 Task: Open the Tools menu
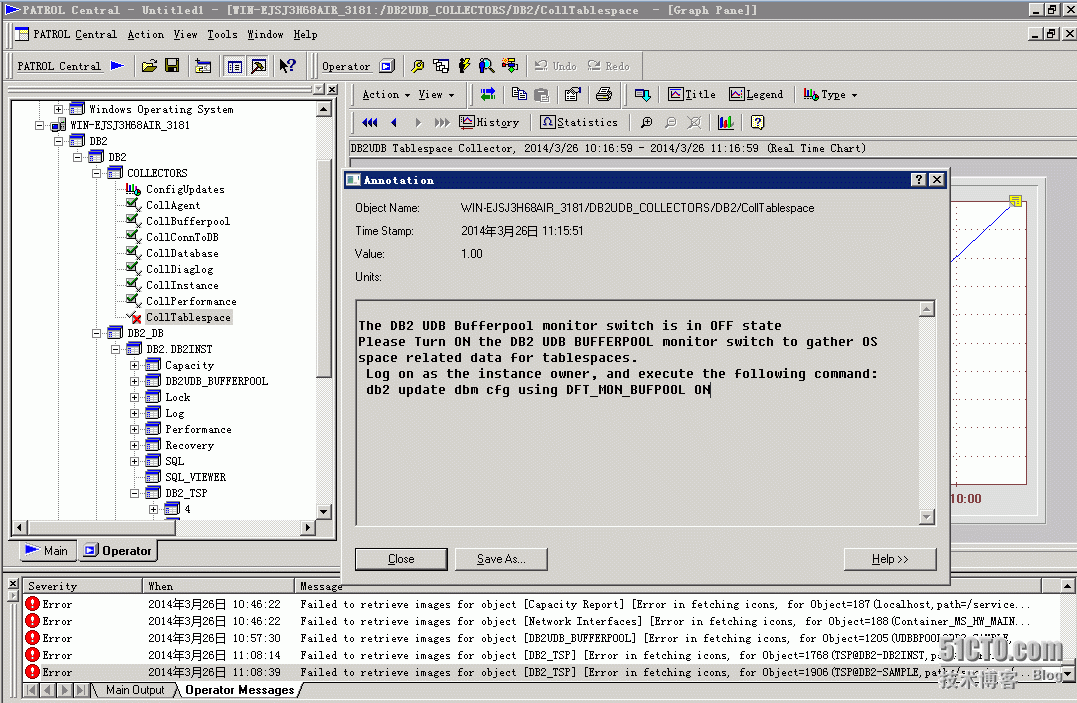(223, 34)
